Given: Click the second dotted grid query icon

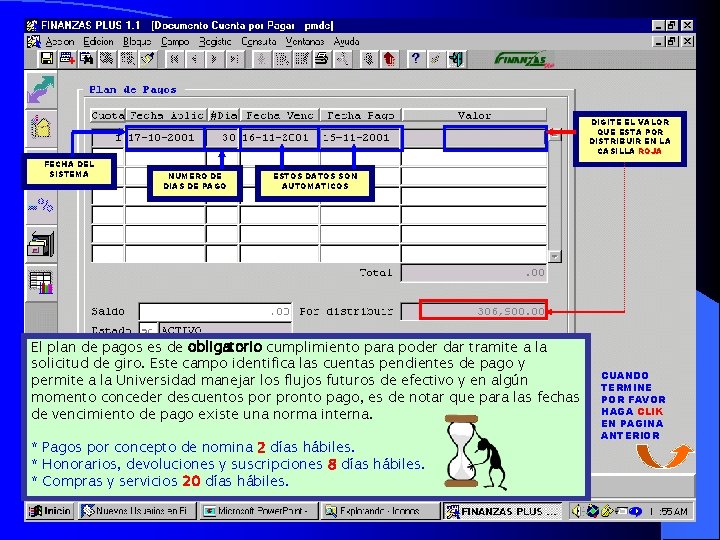Looking at the screenshot, I should pyautogui.click(x=302, y=59).
